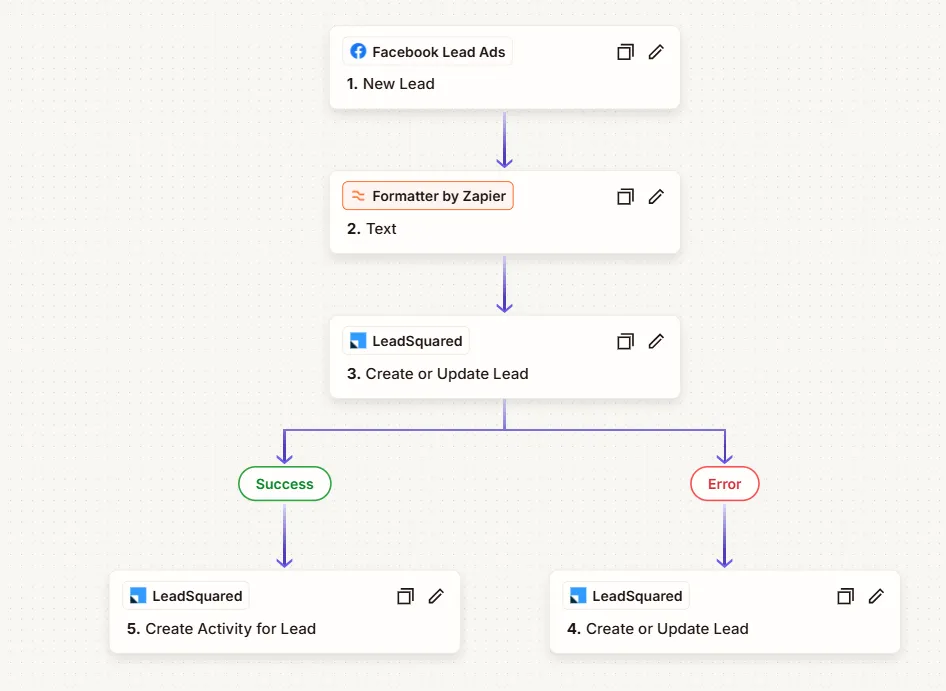The image size is (946, 691).
Task: Open the Facebook Lead Ads app chip
Action: 427,51
